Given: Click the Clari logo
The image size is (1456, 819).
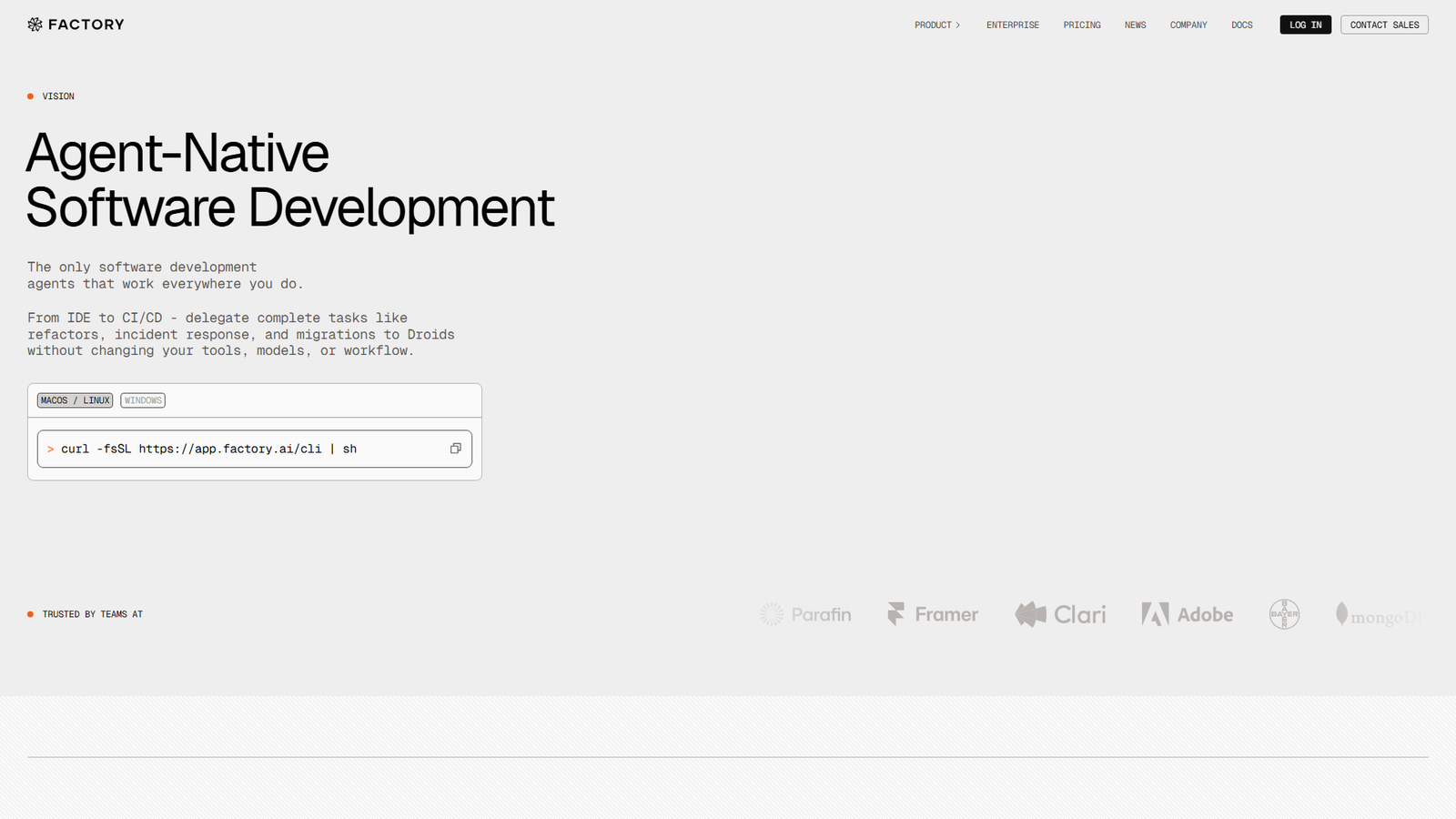Looking at the screenshot, I should 1060,615.
